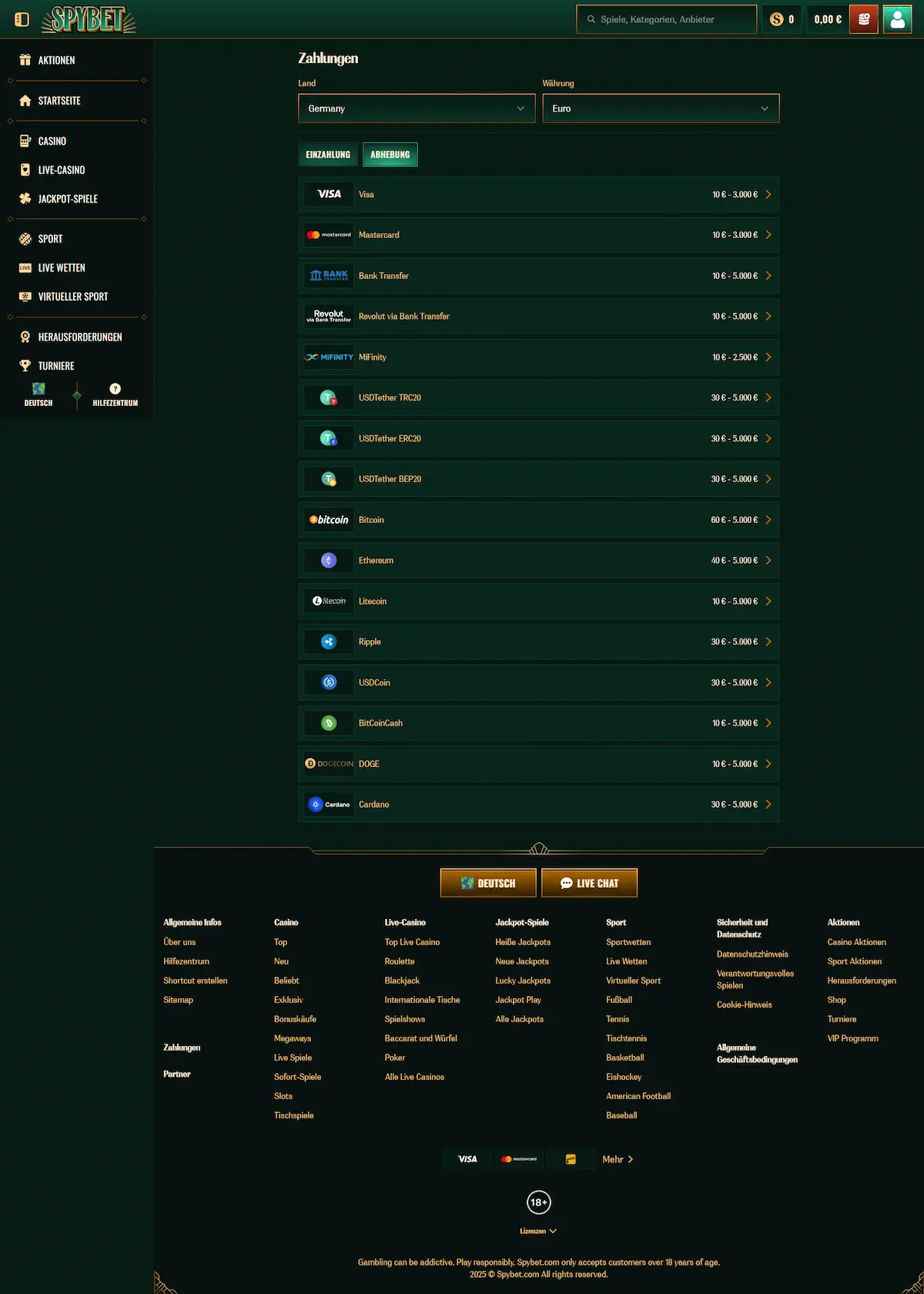924x1294 pixels.
Task: Switch to the Einzahlung tab
Action: (x=328, y=155)
